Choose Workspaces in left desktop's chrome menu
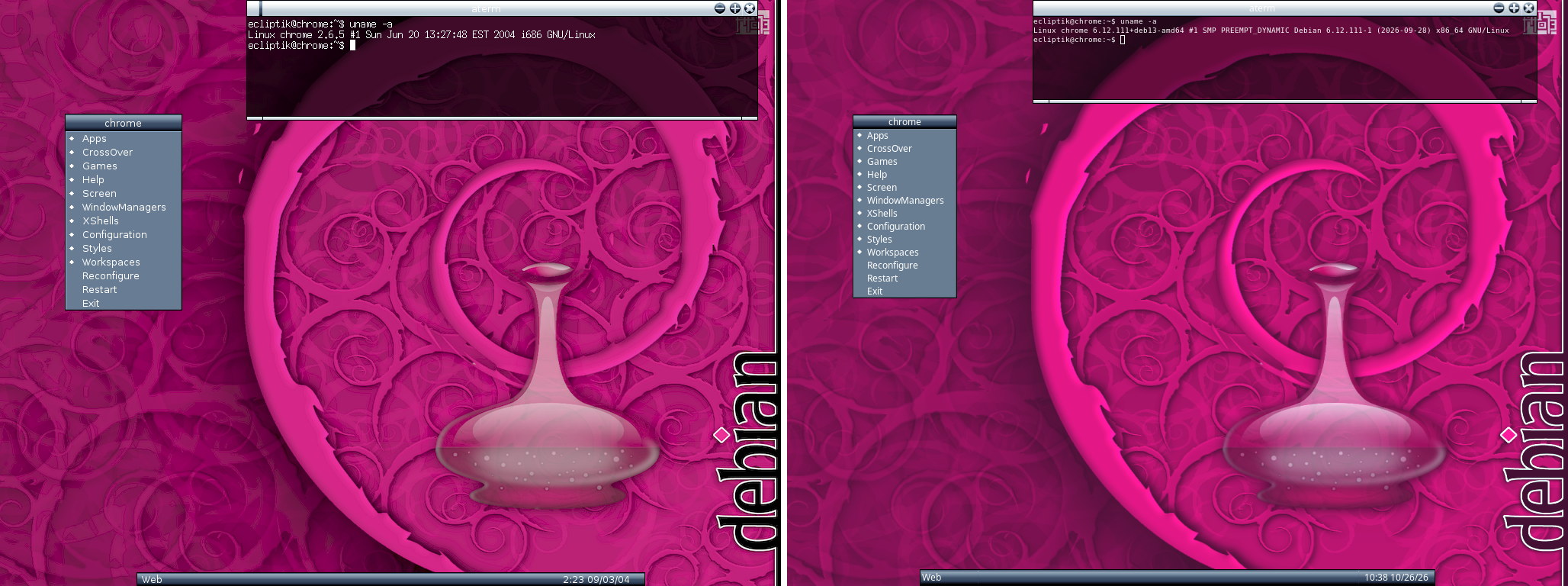 pos(124,262)
